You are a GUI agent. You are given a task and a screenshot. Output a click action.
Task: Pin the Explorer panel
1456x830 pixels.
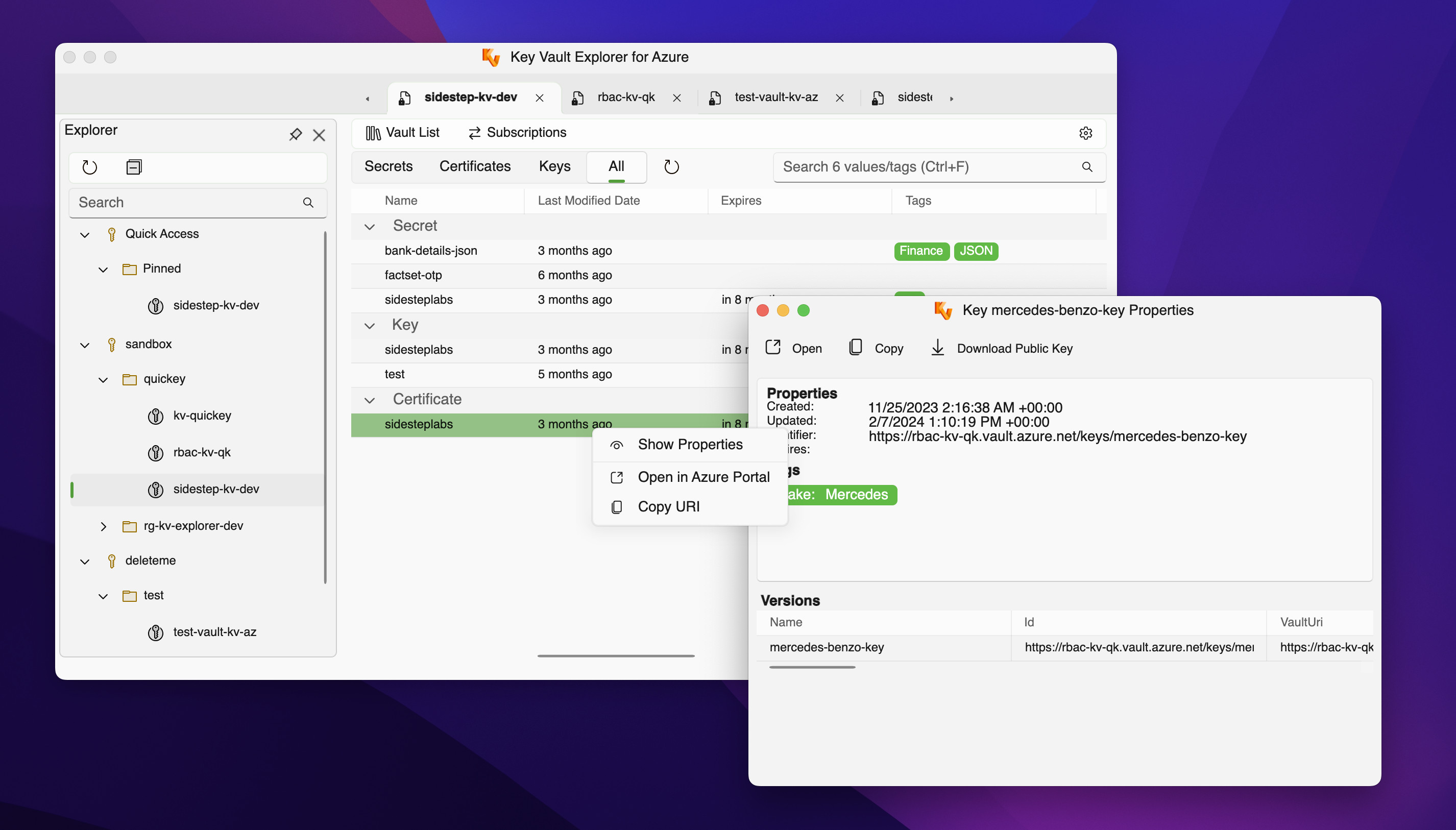(x=295, y=135)
